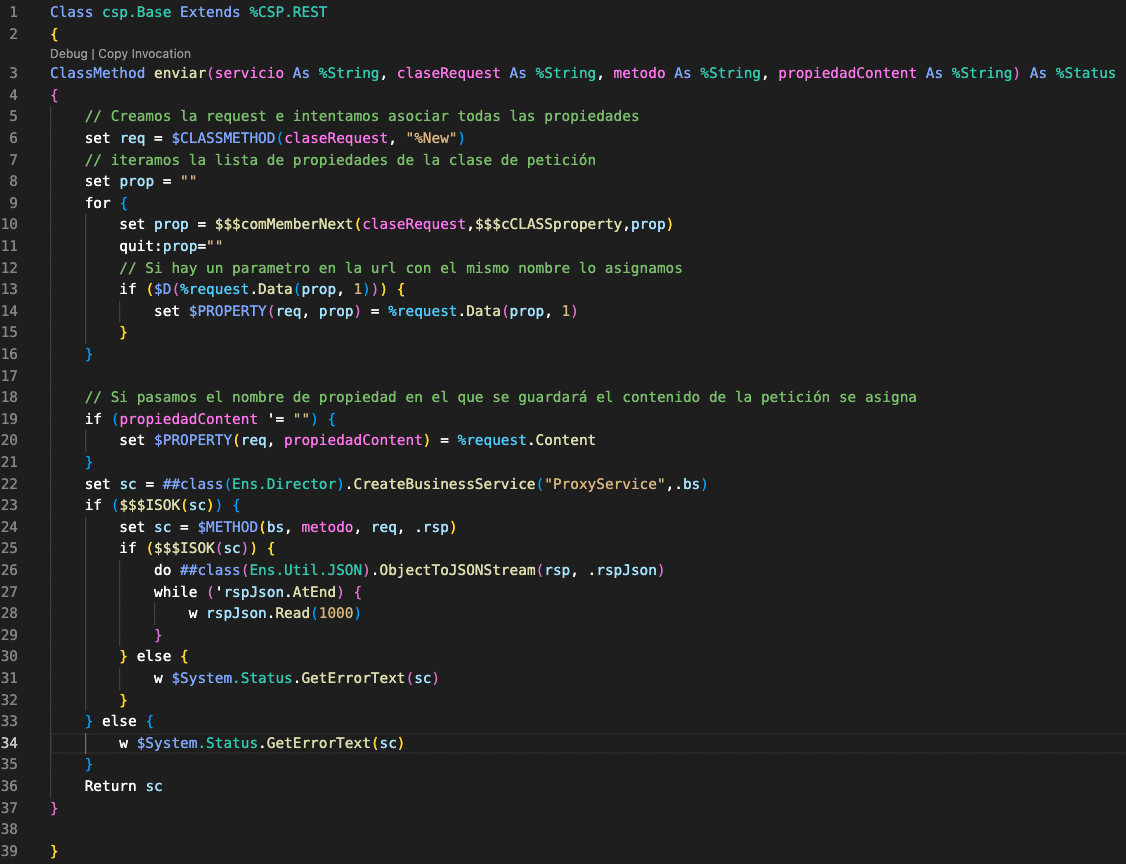Viewport: 1126px width, 864px height.
Task: Click the Copy Invocation CodeLens link
Action: (144, 54)
